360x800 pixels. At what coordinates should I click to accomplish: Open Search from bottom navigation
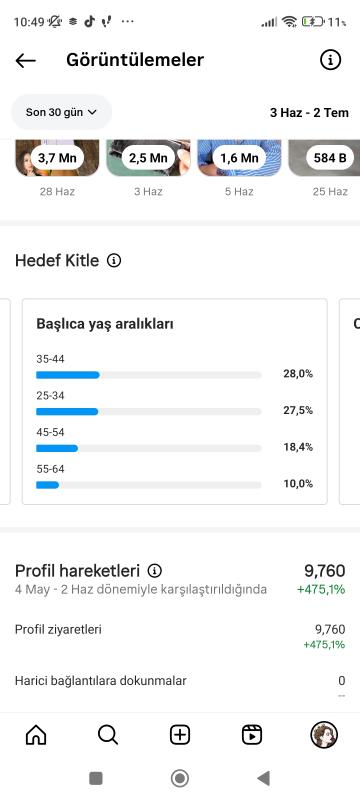tap(108, 735)
